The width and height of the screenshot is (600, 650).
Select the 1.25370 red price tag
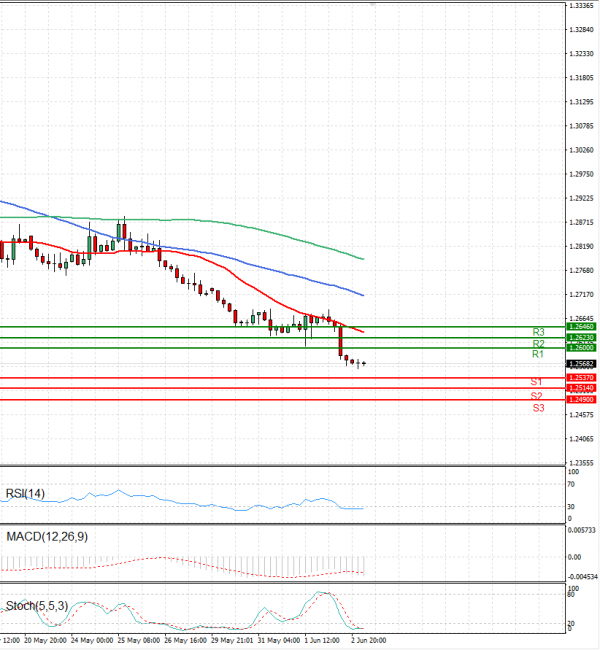(581, 378)
